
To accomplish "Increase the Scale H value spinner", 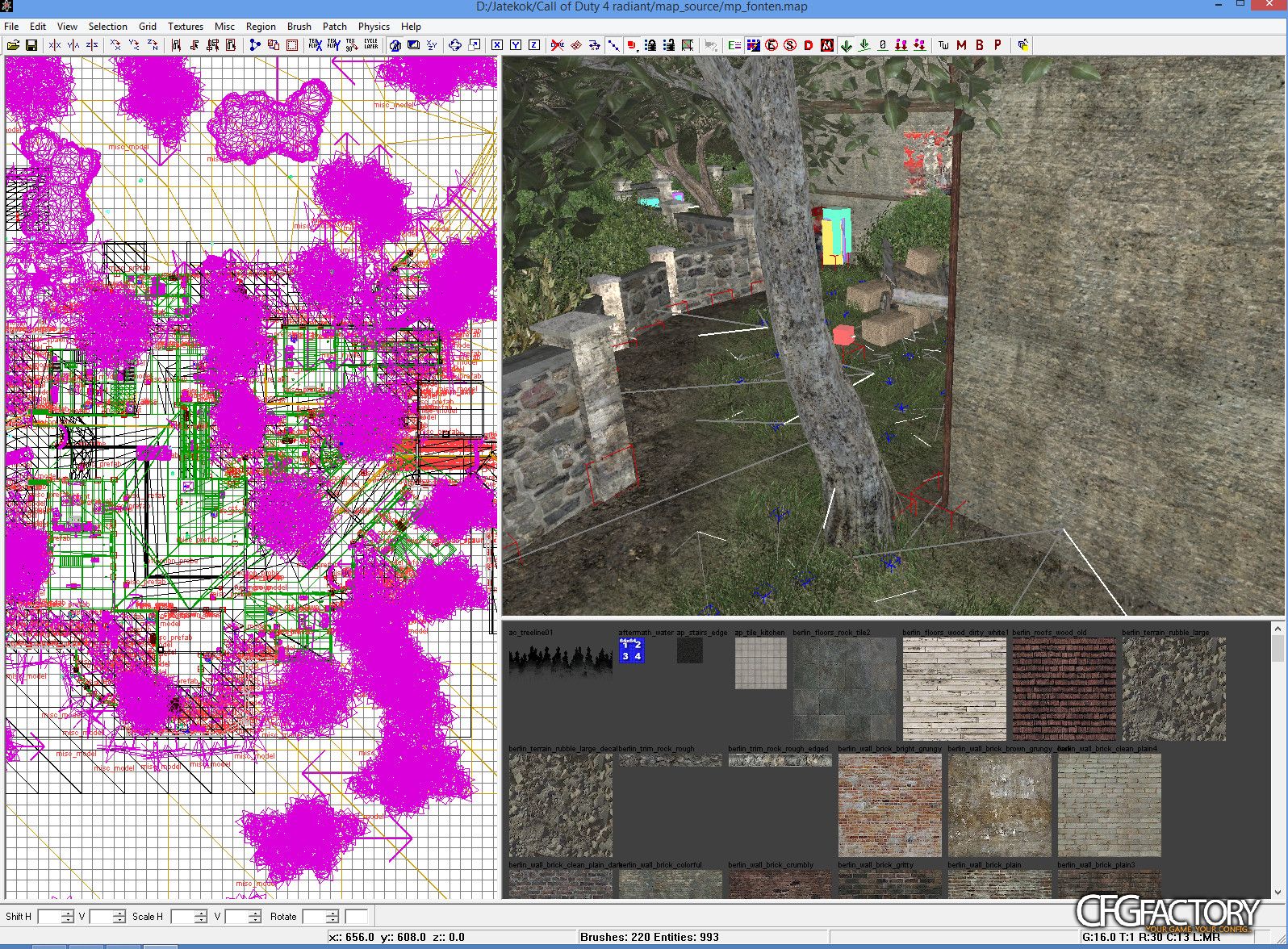I will [201, 913].
